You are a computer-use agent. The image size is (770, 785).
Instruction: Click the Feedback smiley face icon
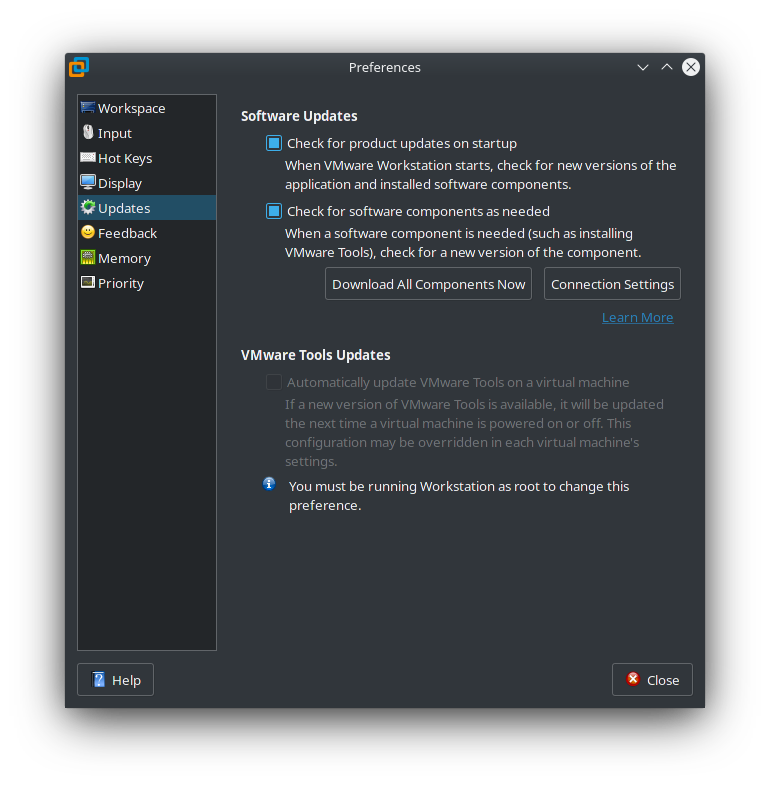click(x=88, y=233)
